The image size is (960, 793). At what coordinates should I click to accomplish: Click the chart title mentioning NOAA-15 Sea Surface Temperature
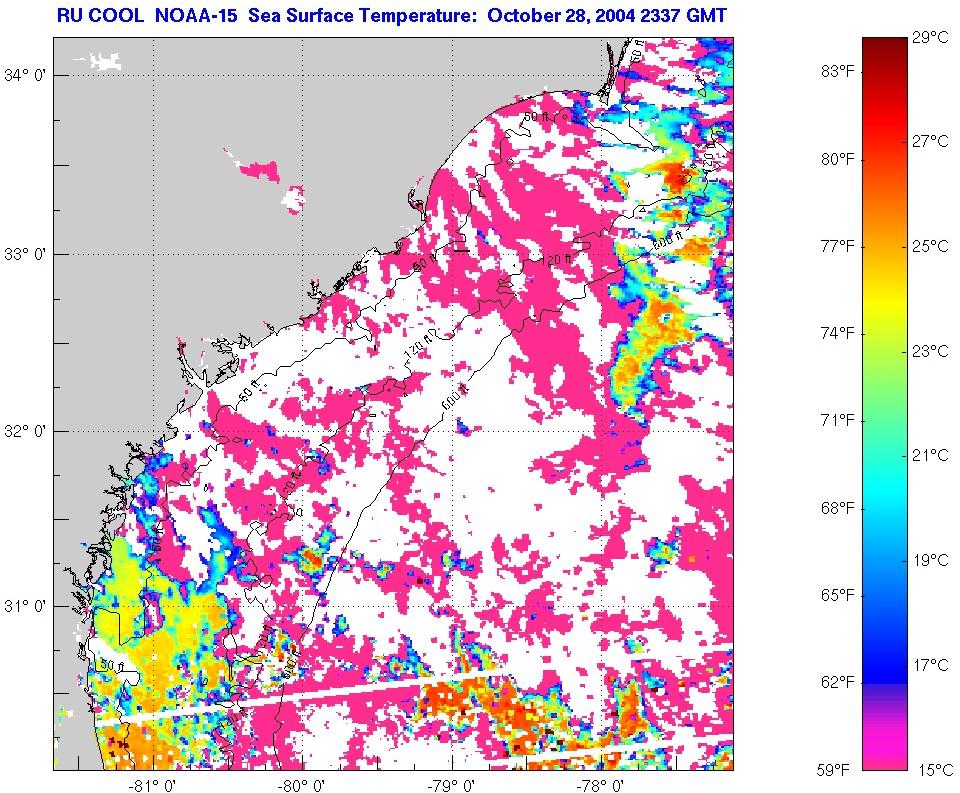(392, 15)
